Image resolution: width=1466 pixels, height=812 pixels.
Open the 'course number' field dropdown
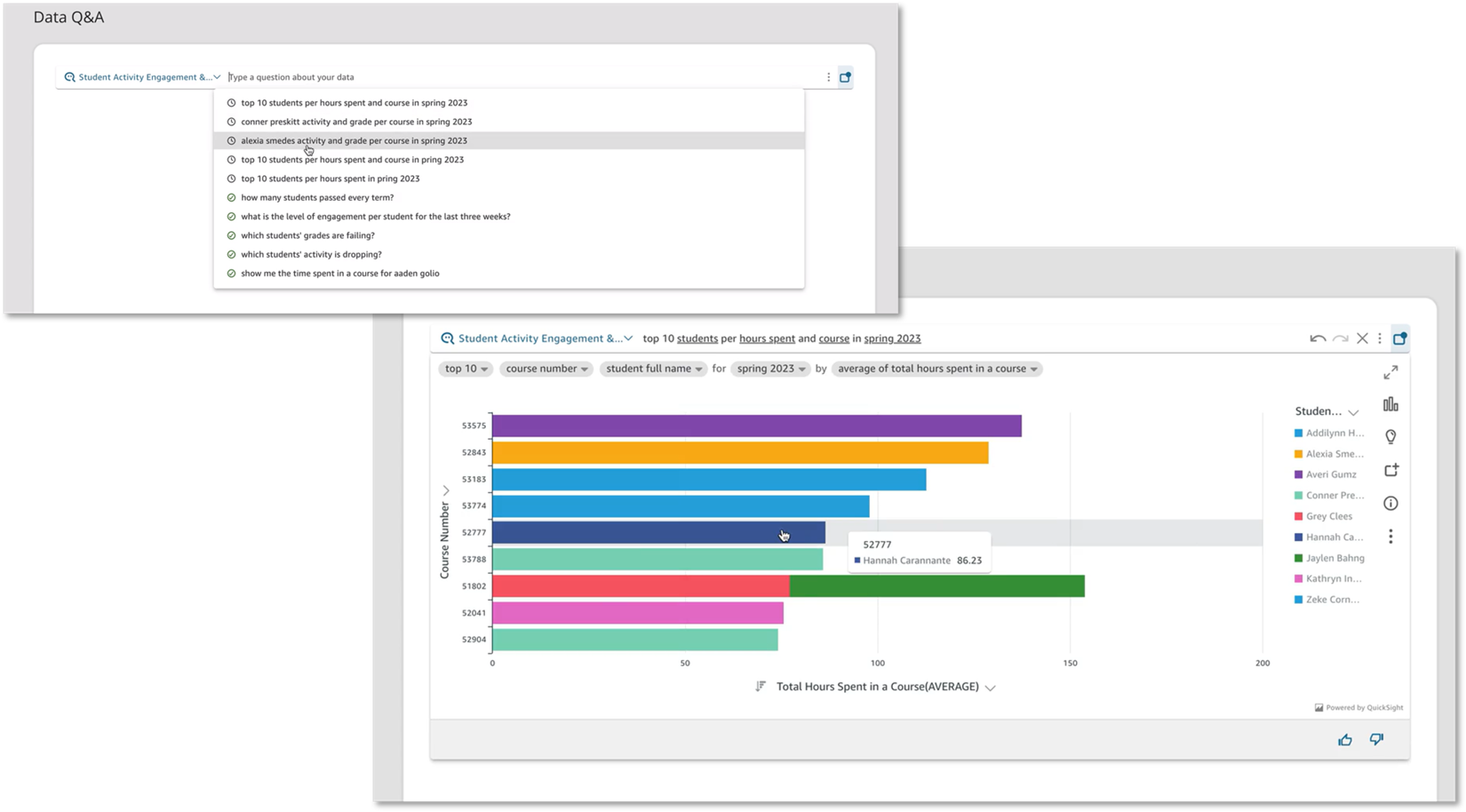click(546, 369)
